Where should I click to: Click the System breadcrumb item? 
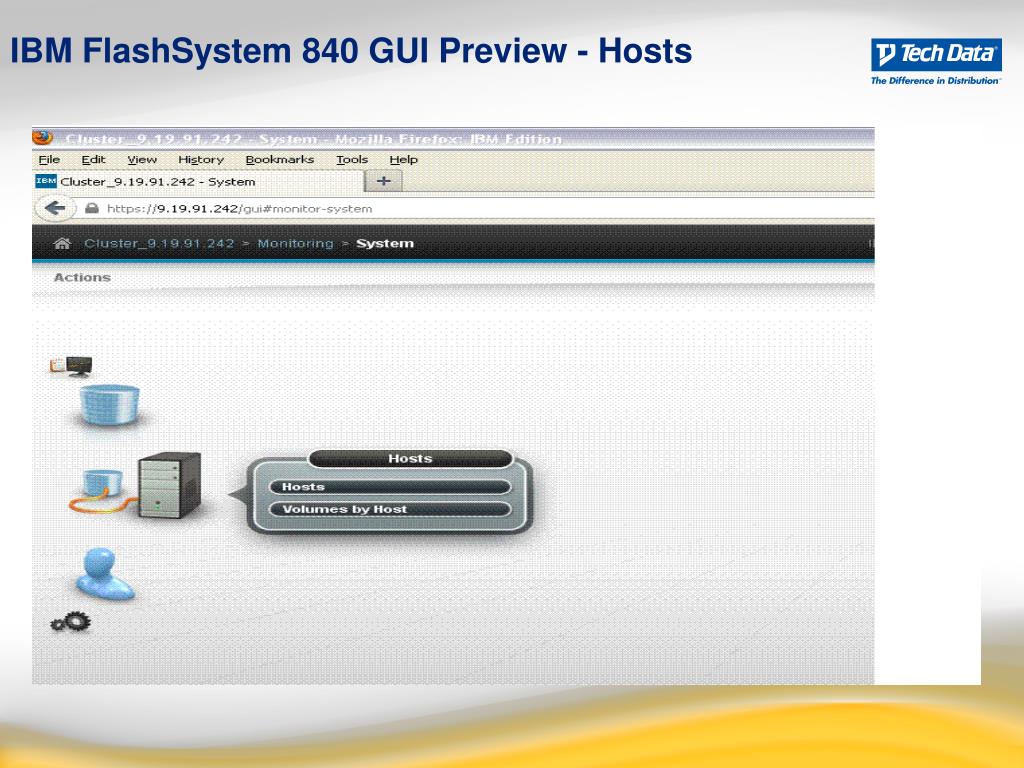point(385,244)
